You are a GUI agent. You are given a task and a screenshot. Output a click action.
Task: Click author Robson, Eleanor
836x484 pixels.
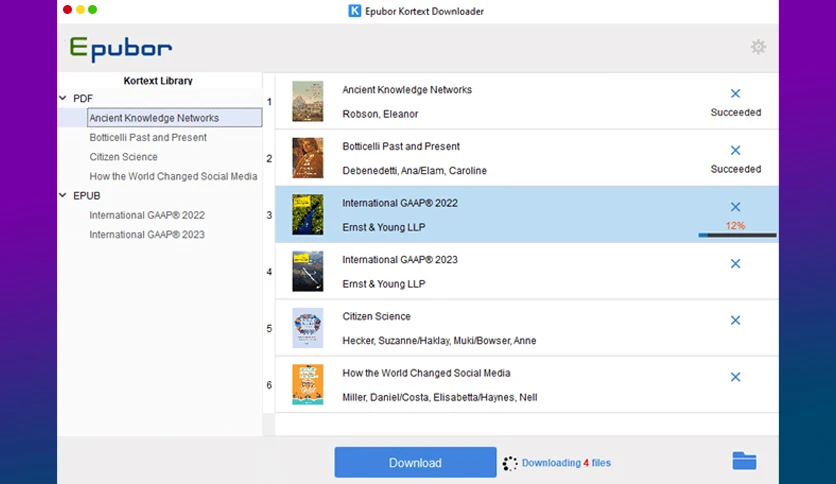click(x=380, y=114)
